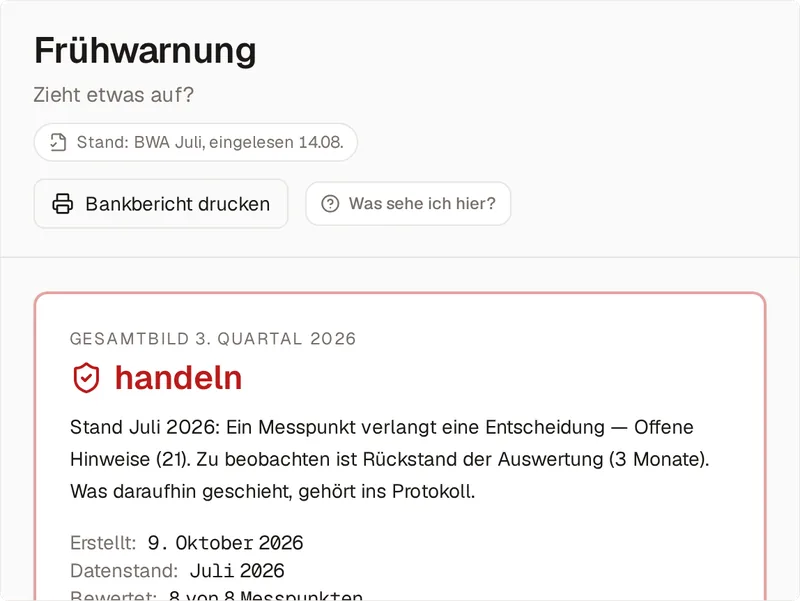Click the Frühwarnung page heading
The image size is (800, 601).
click(145, 51)
